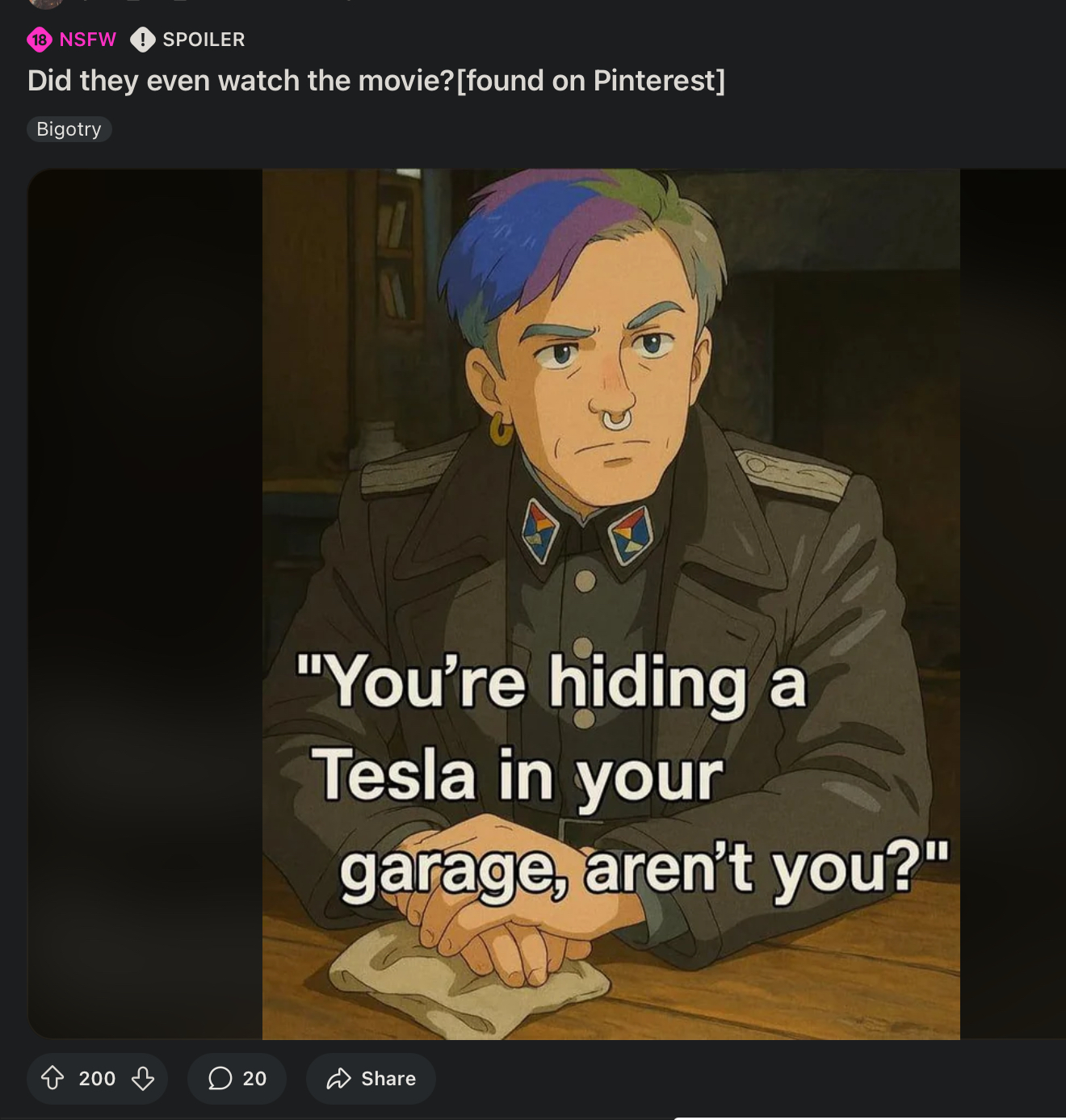Open the poster's avatar at the top
1066x1120 pixels.
pyautogui.click(x=45, y=3)
